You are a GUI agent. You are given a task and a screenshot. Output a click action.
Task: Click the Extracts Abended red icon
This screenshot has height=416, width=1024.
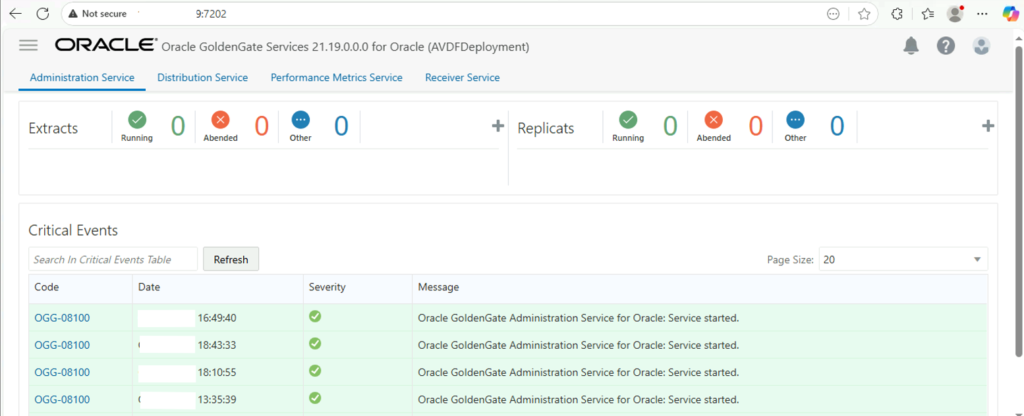pyautogui.click(x=221, y=120)
